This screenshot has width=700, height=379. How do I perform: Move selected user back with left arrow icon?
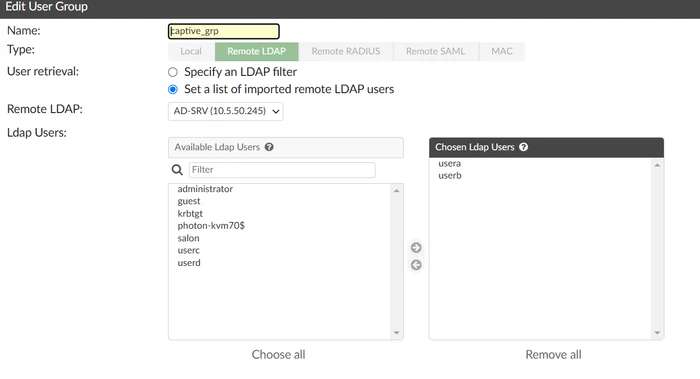pos(416,265)
